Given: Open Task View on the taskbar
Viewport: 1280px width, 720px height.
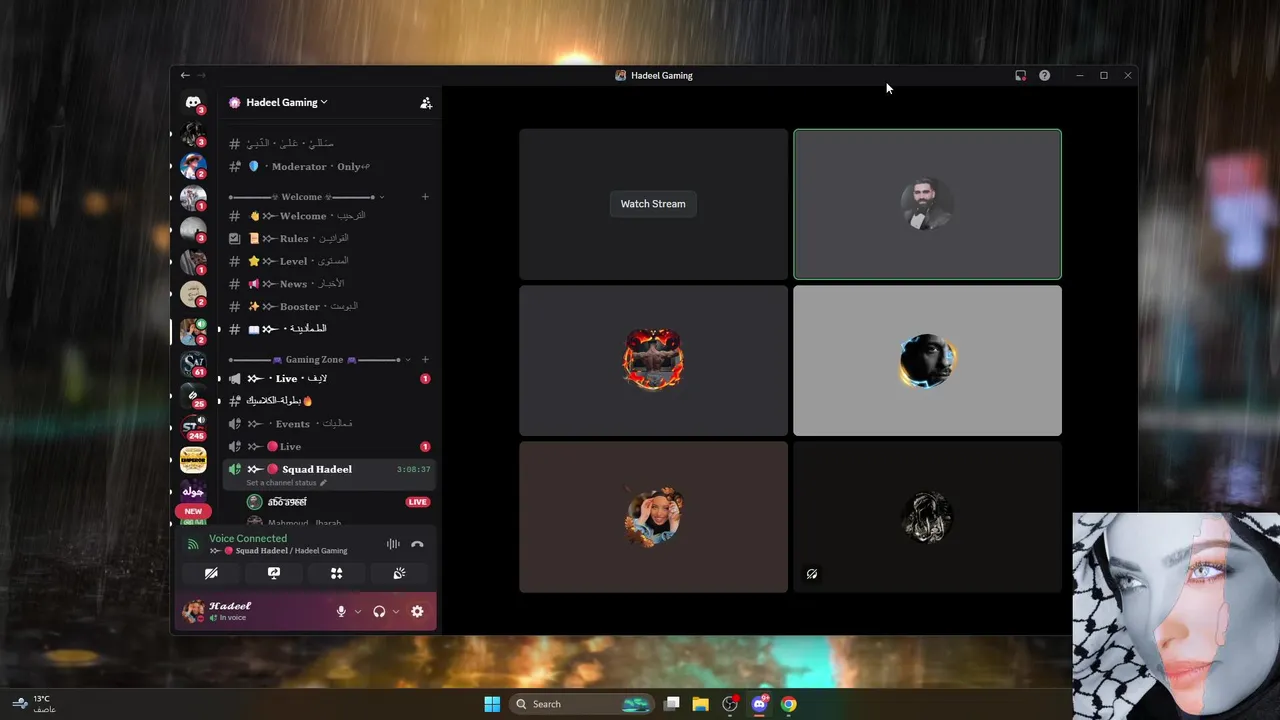Looking at the screenshot, I should pyautogui.click(x=672, y=704).
